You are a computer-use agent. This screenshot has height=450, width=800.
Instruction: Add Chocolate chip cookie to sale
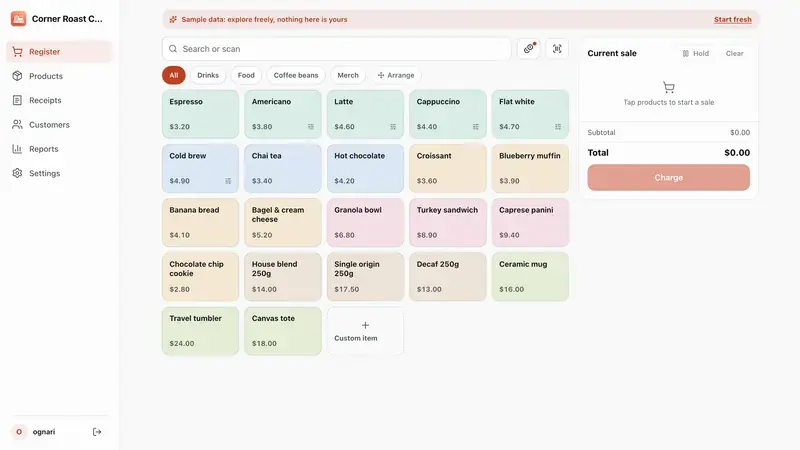(201, 277)
